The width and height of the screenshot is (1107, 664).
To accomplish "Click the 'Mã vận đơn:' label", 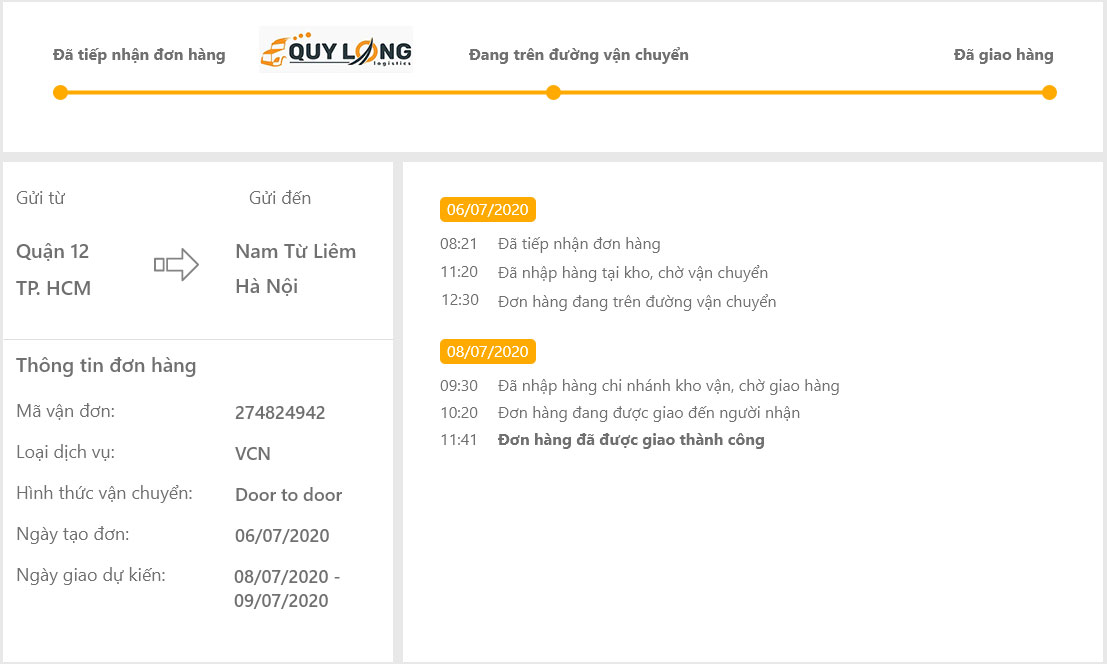I will click(x=66, y=411).
